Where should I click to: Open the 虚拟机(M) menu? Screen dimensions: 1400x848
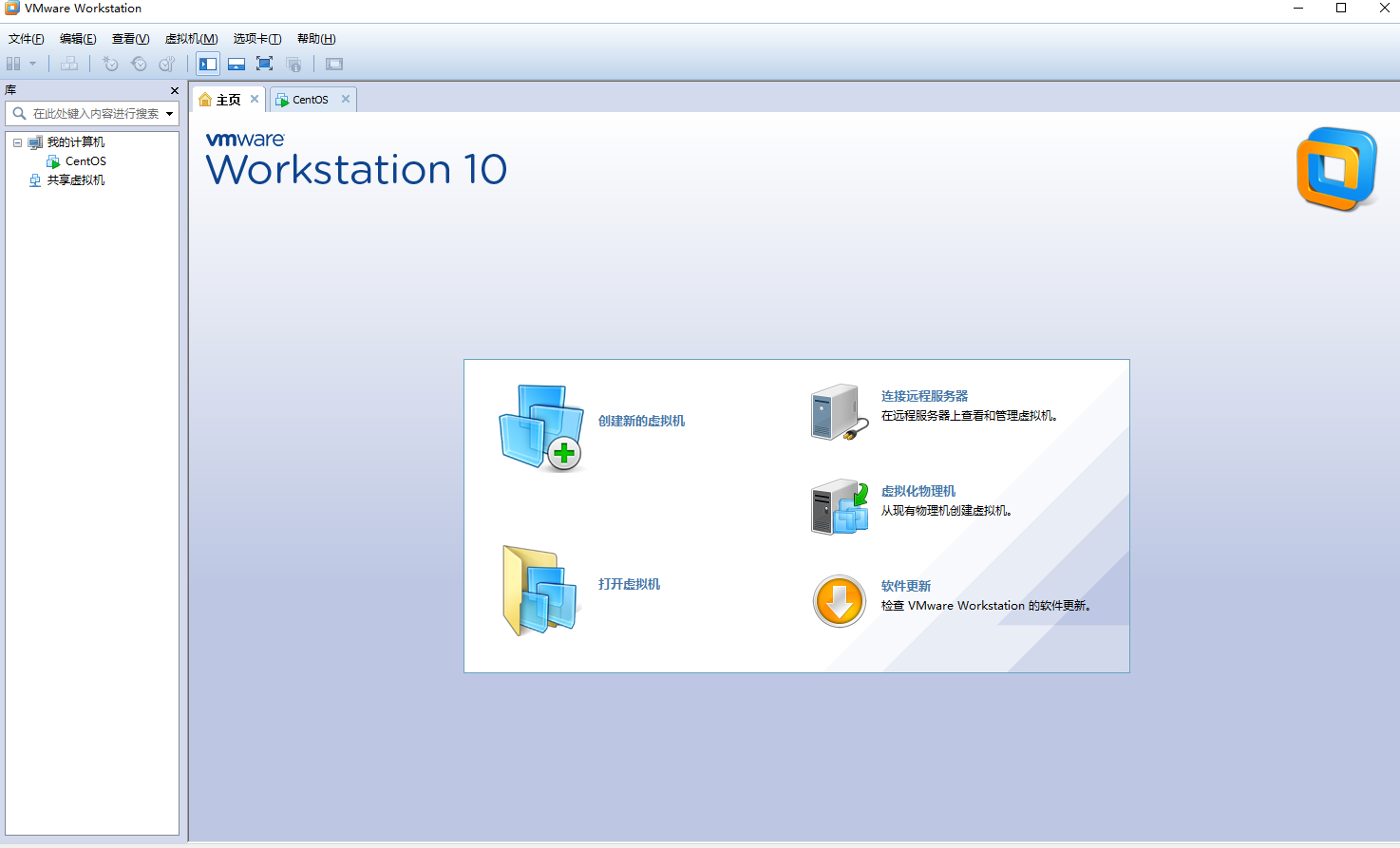pos(191,39)
